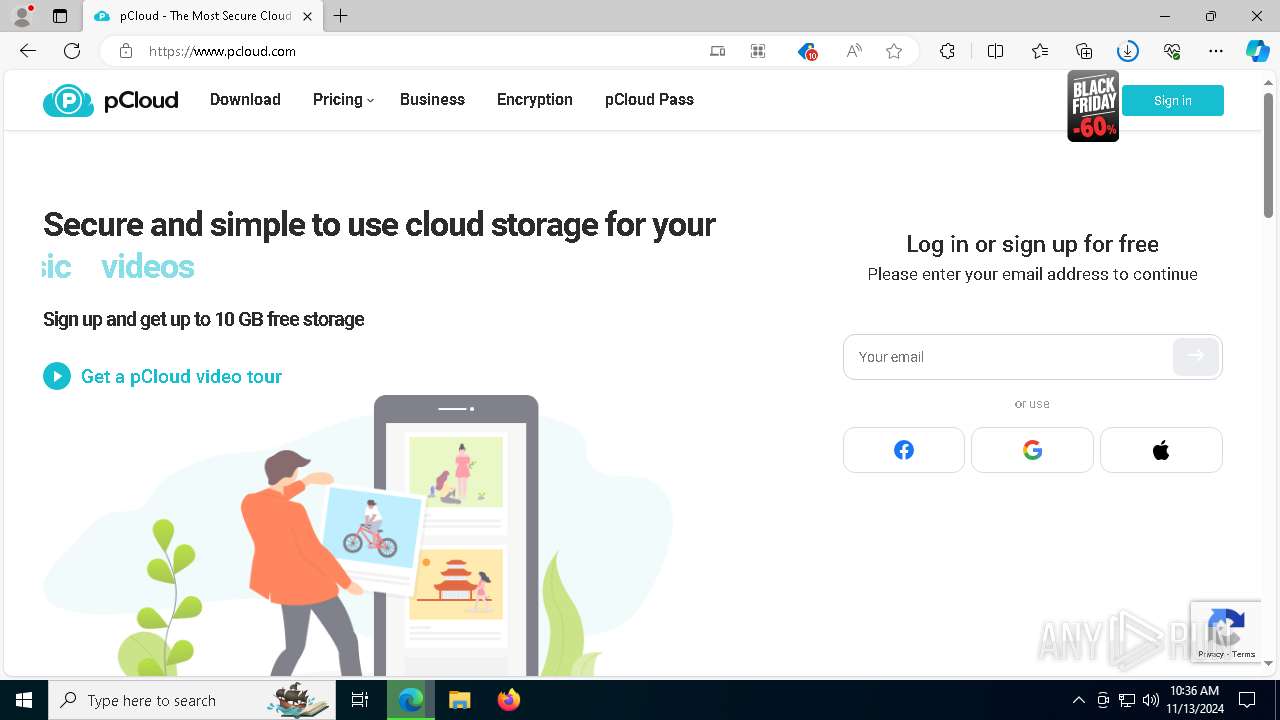
Task: Go to the Encryption page
Action: 535,100
